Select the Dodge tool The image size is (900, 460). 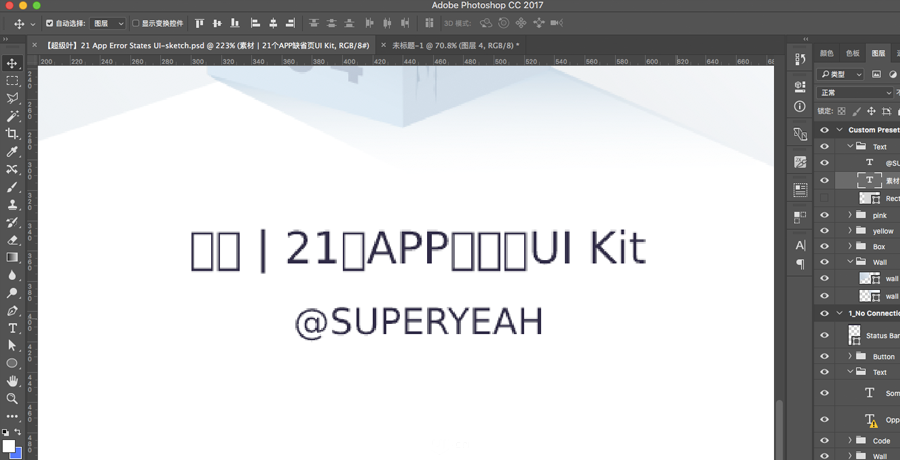[11, 293]
